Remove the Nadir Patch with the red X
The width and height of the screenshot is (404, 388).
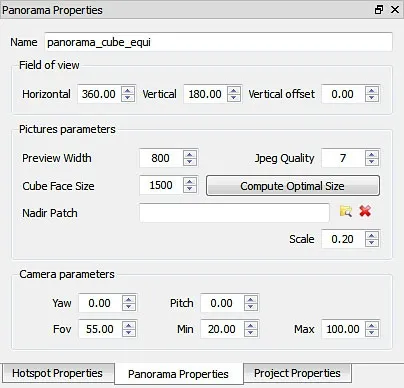pos(365,211)
